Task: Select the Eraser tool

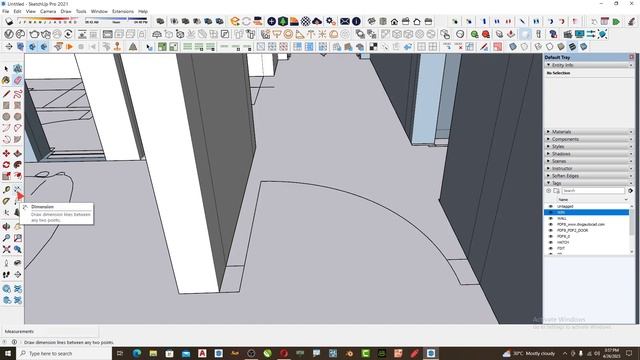Action: 18,80
